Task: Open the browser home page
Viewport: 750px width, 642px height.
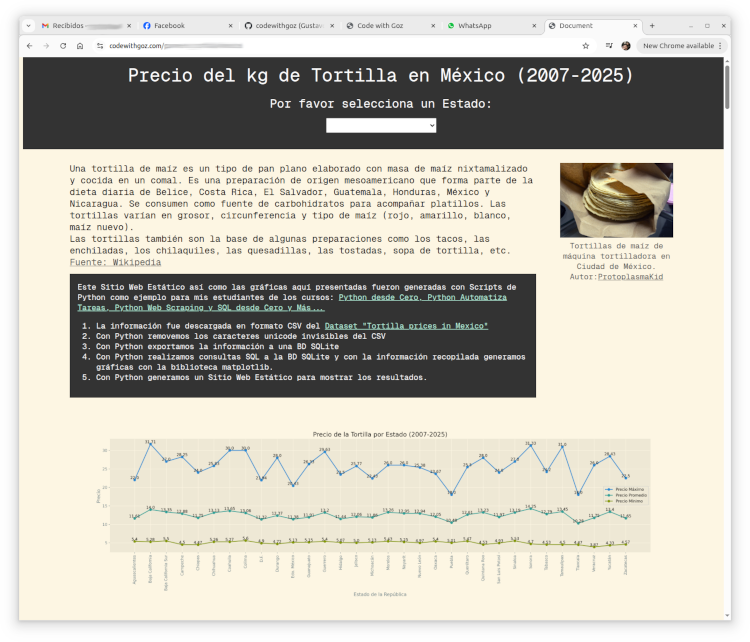Action: 80,46
